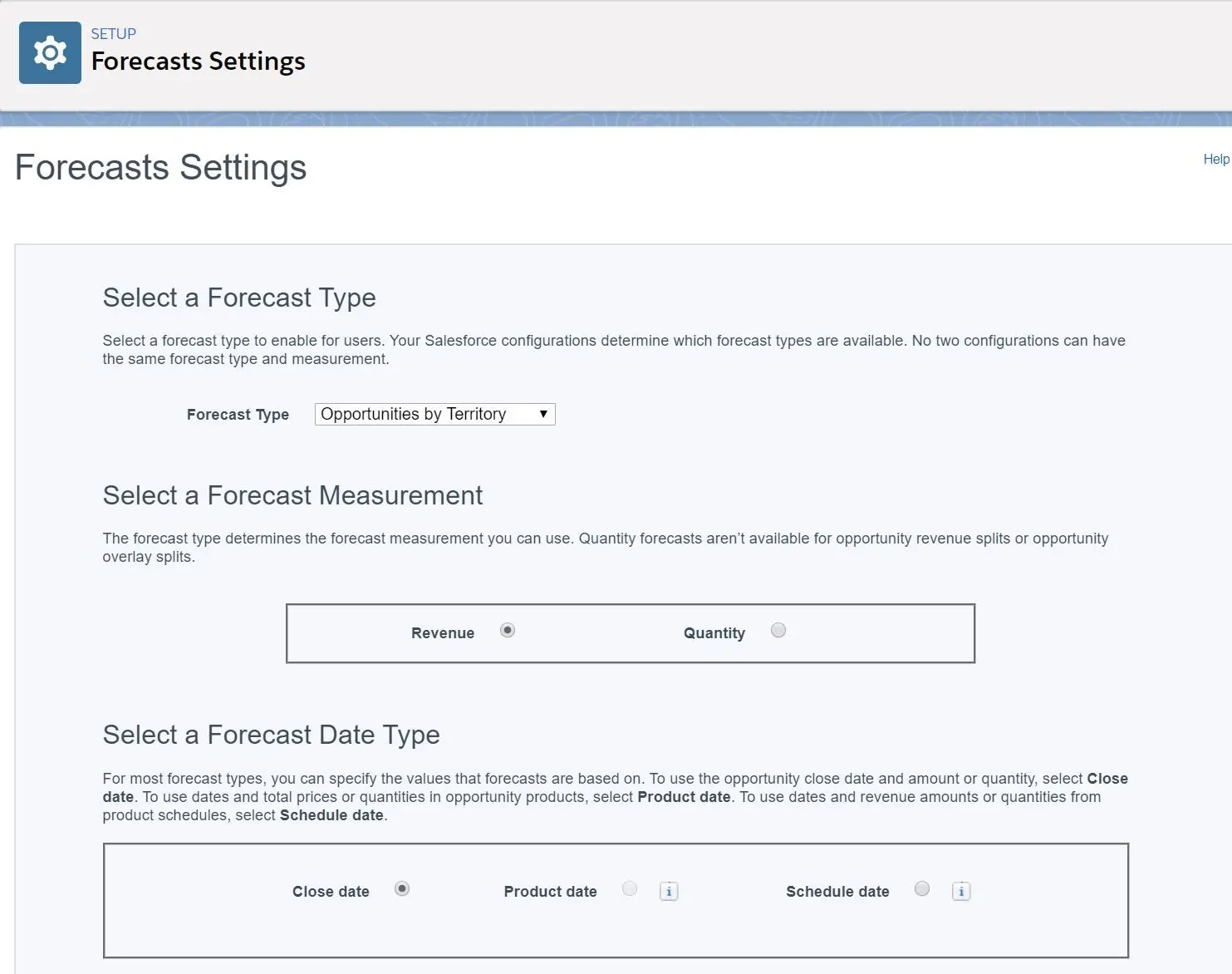Click the Forecast Type field label
Screen dimensions: 1232x974
coord(238,415)
